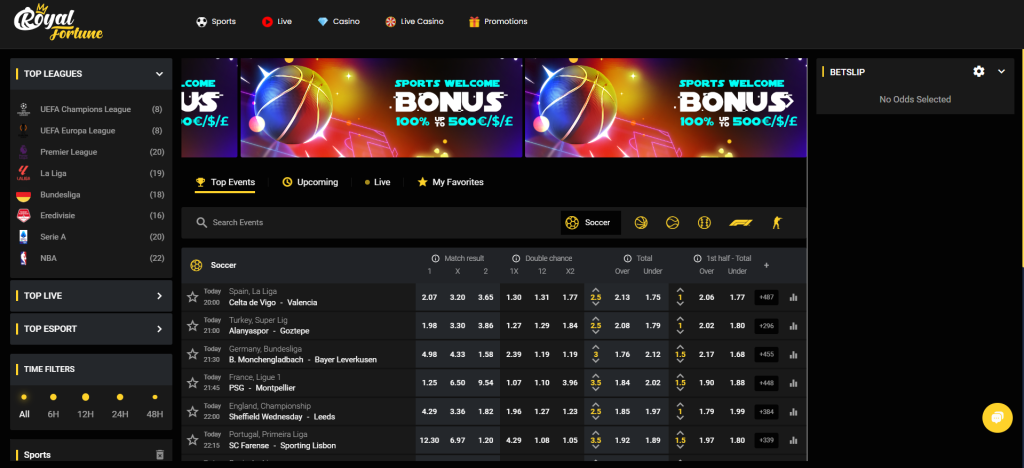The width and height of the screenshot is (1024, 468).
Task: Open Betslip settings gear
Action: [x=979, y=72]
